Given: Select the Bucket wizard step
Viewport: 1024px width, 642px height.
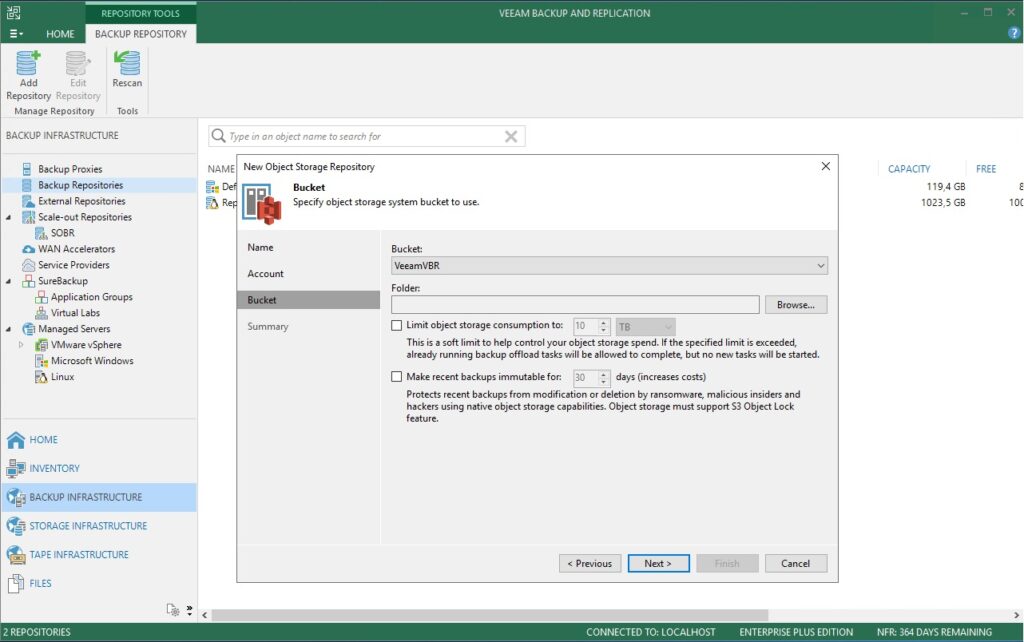Looking at the screenshot, I should coord(308,300).
